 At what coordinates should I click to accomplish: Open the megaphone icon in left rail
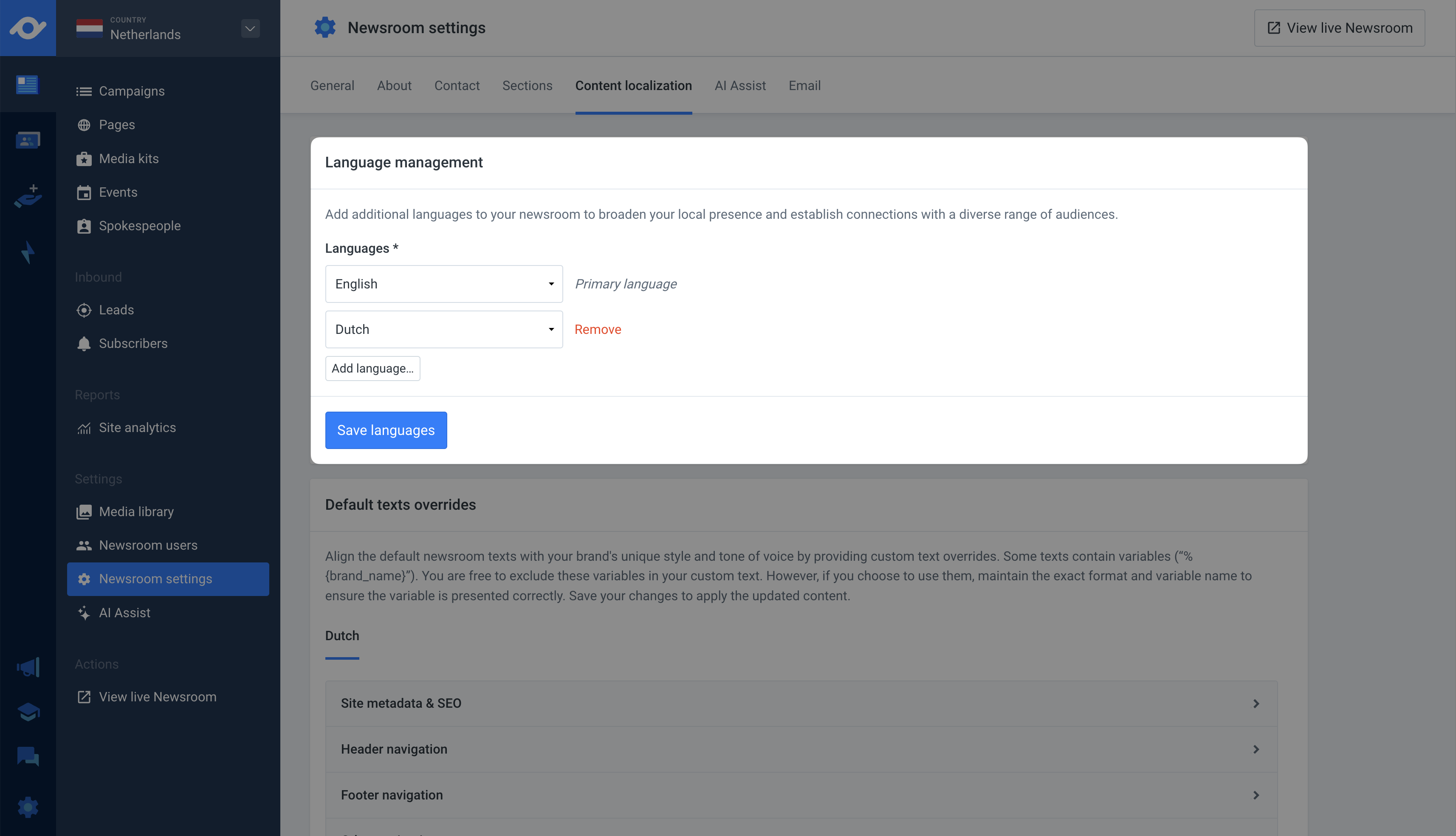click(x=27, y=667)
